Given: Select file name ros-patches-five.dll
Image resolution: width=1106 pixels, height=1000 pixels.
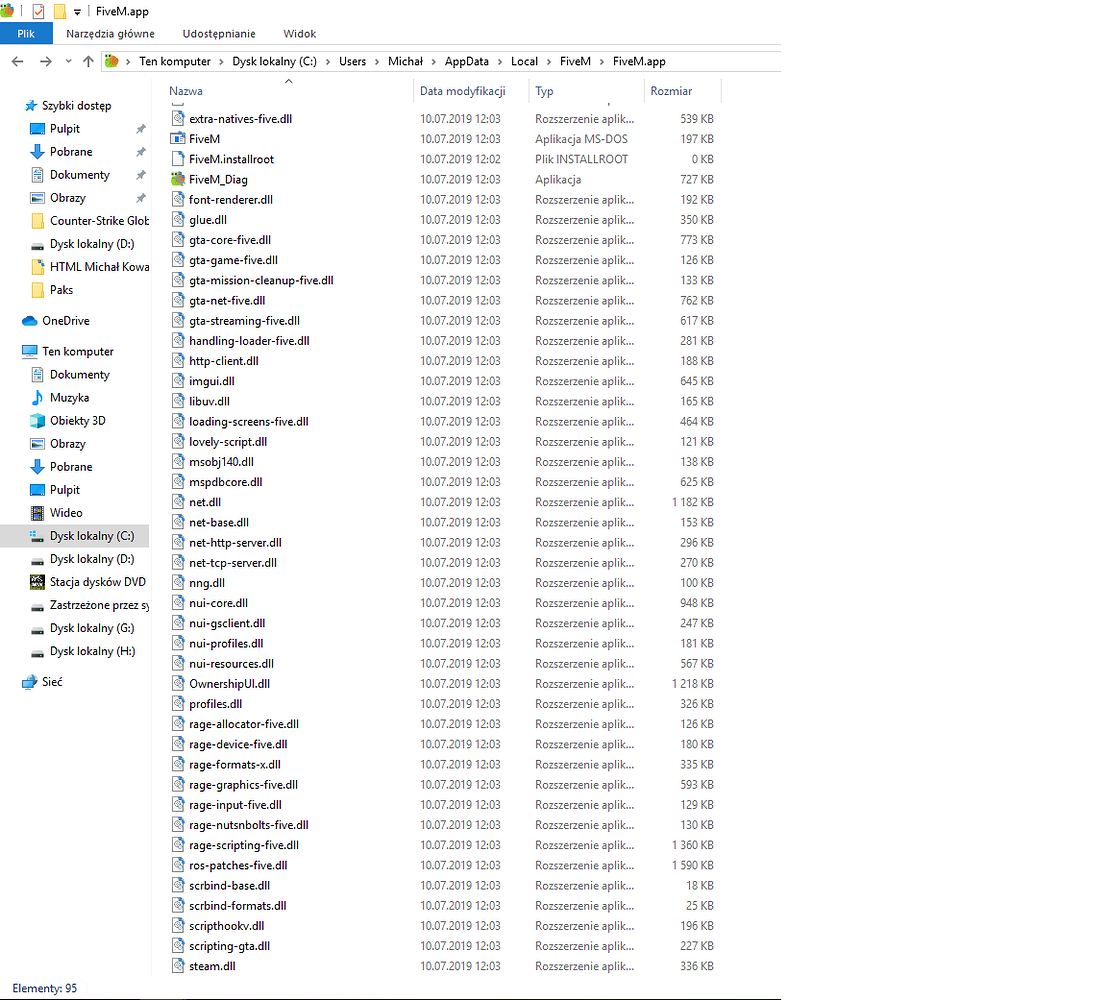Looking at the screenshot, I should (x=238, y=865).
